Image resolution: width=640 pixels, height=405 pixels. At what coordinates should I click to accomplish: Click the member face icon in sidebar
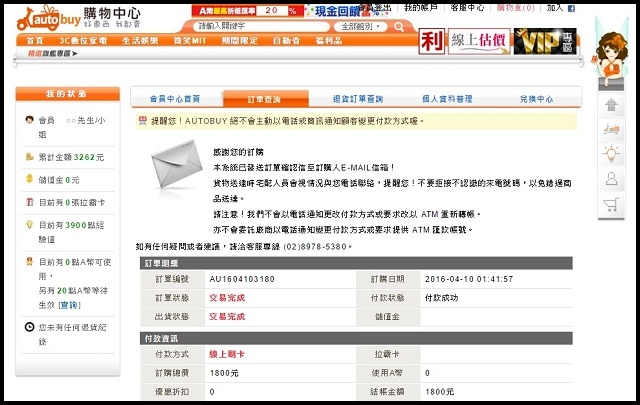click(x=29, y=120)
